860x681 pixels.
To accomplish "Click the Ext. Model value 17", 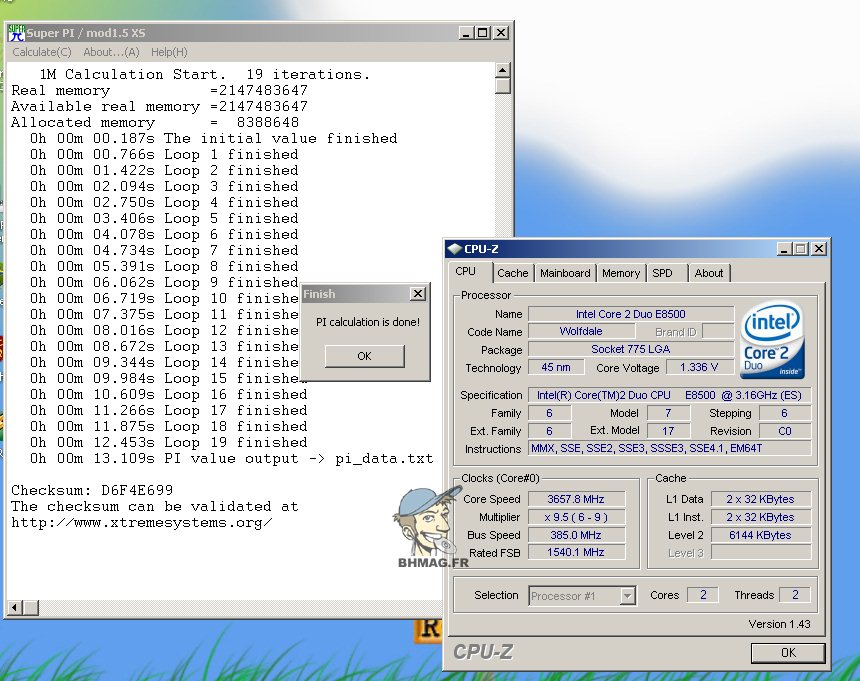I will tap(668, 431).
